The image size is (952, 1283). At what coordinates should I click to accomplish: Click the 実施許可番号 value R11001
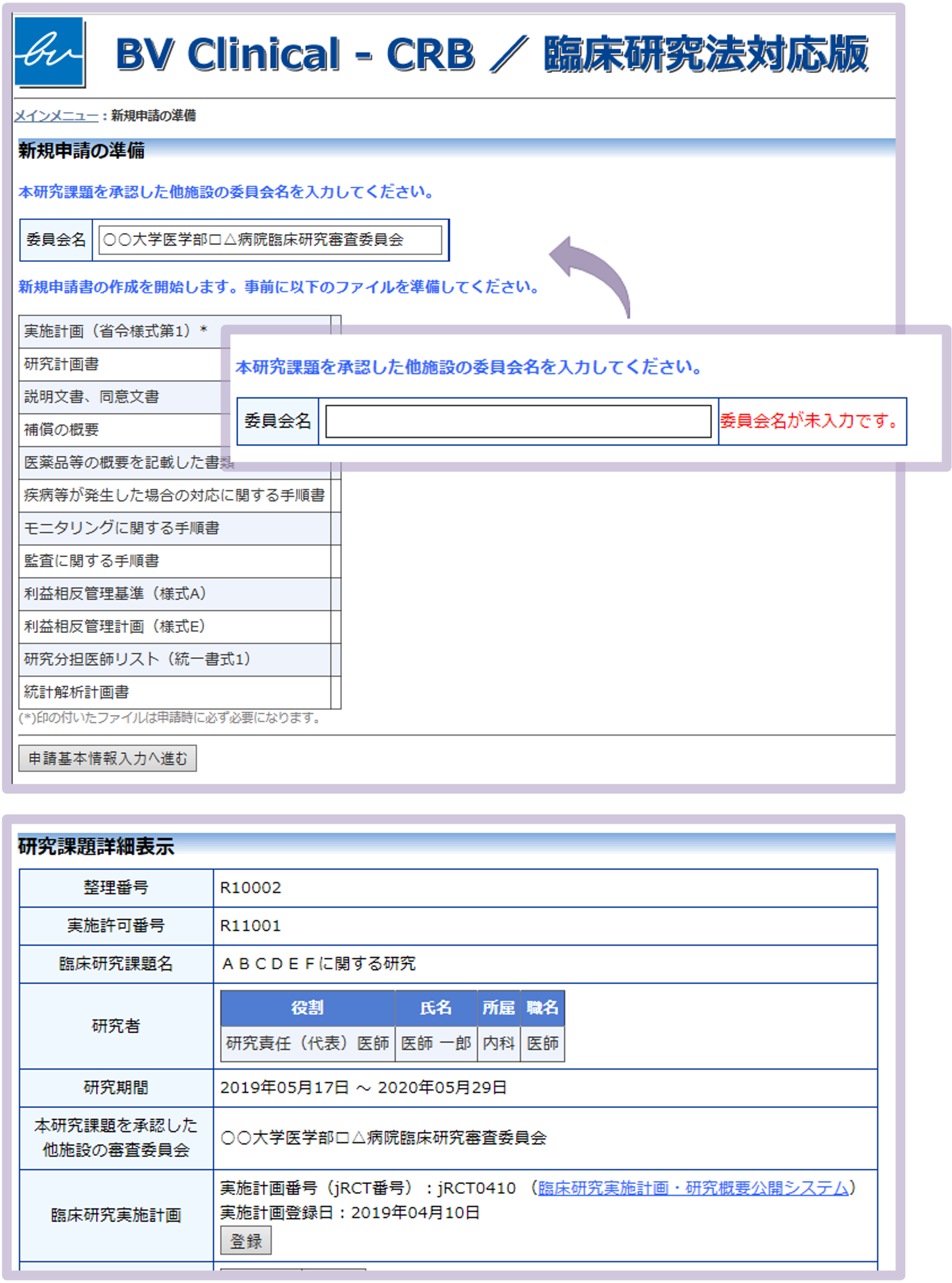pyautogui.click(x=250, y=926)
